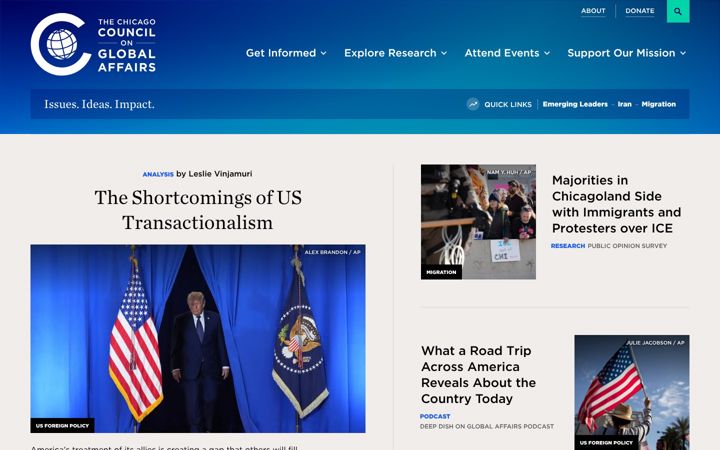Click the search magnifier icon
Viewport: 720px width, 450px height.
(678, 11)
